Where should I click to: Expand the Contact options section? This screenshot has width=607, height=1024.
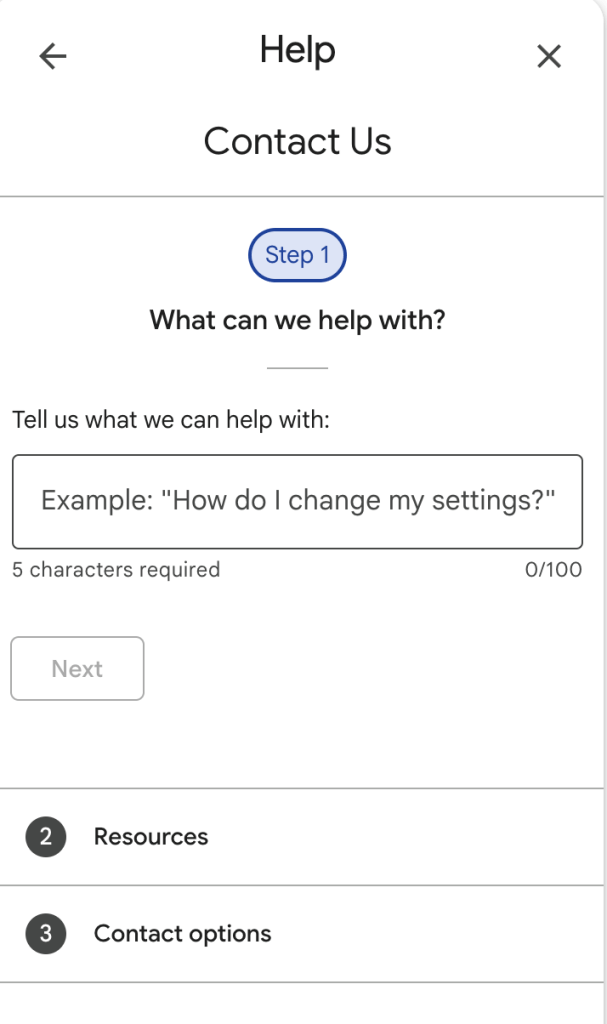[182, 934]
